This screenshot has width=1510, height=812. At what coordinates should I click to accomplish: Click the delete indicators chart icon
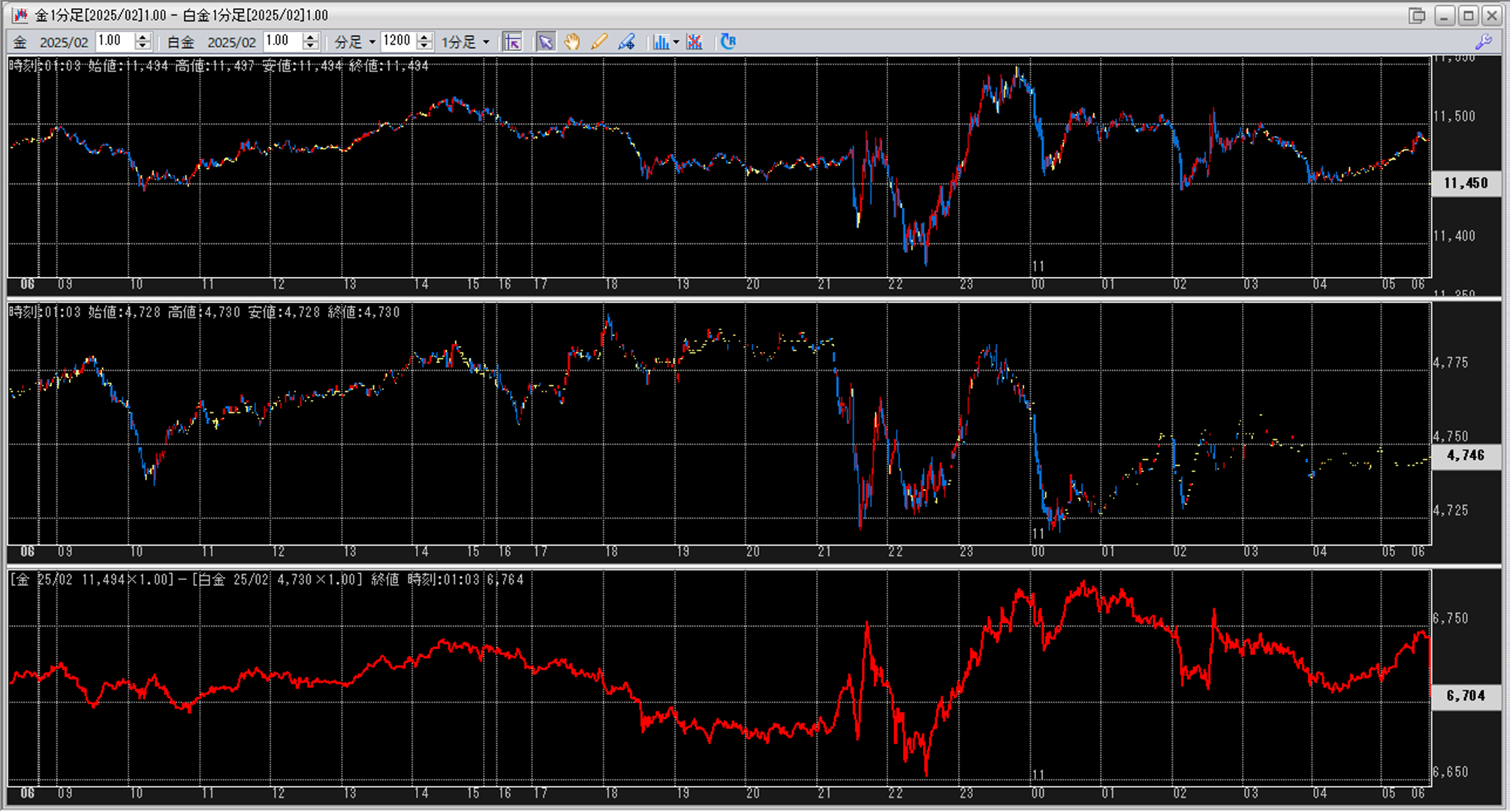pos(695,42)
